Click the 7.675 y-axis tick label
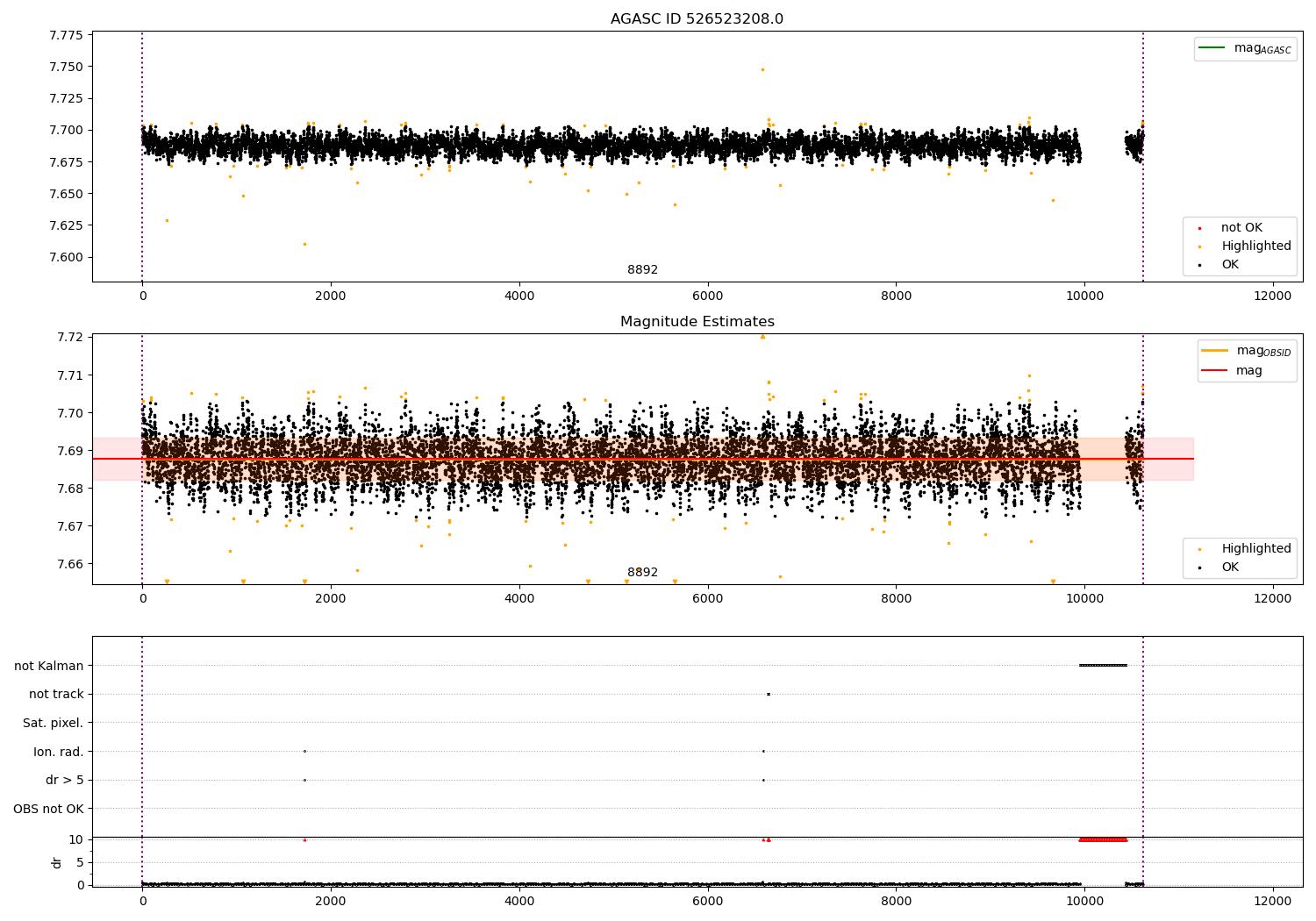This screenshot has width=1316, height=921. tap(66, 162)
